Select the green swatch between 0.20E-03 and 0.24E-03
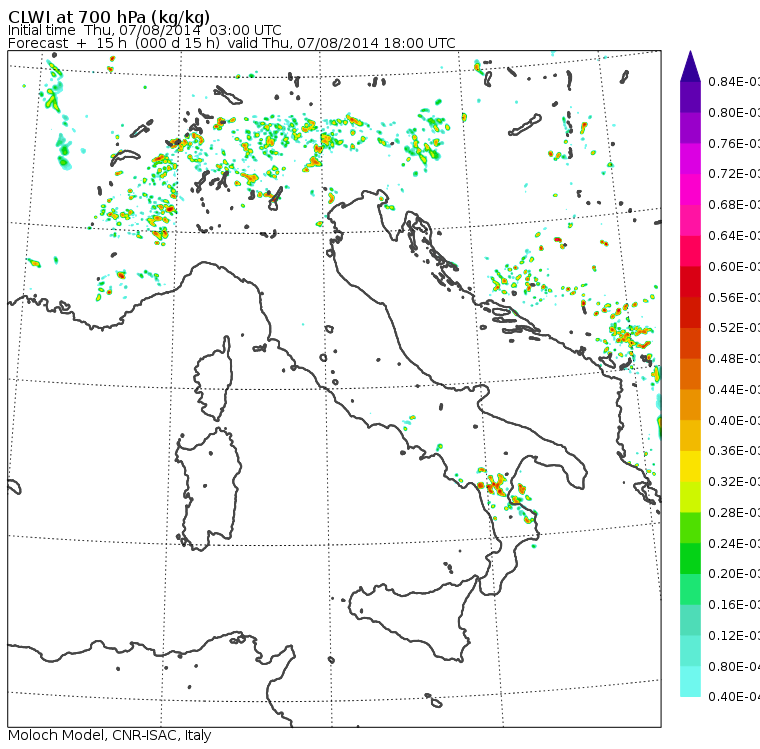 [690, 559]
